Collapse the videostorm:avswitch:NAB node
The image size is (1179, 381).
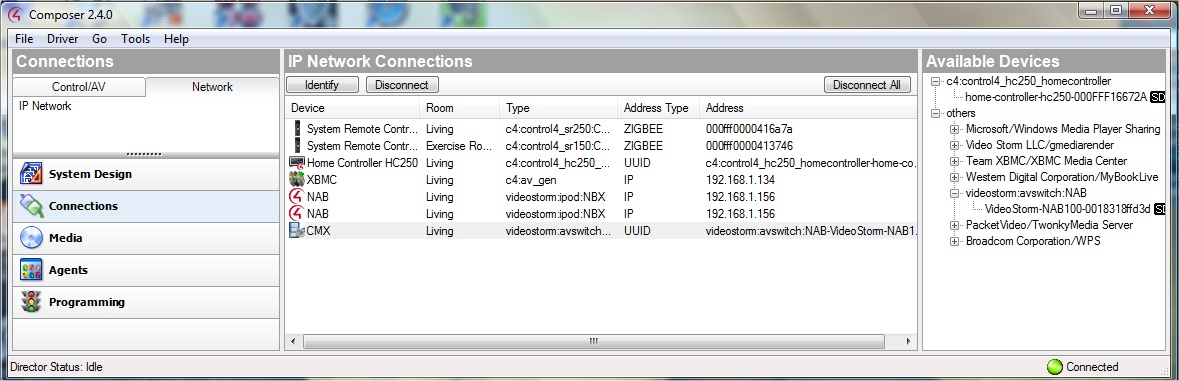955,193
